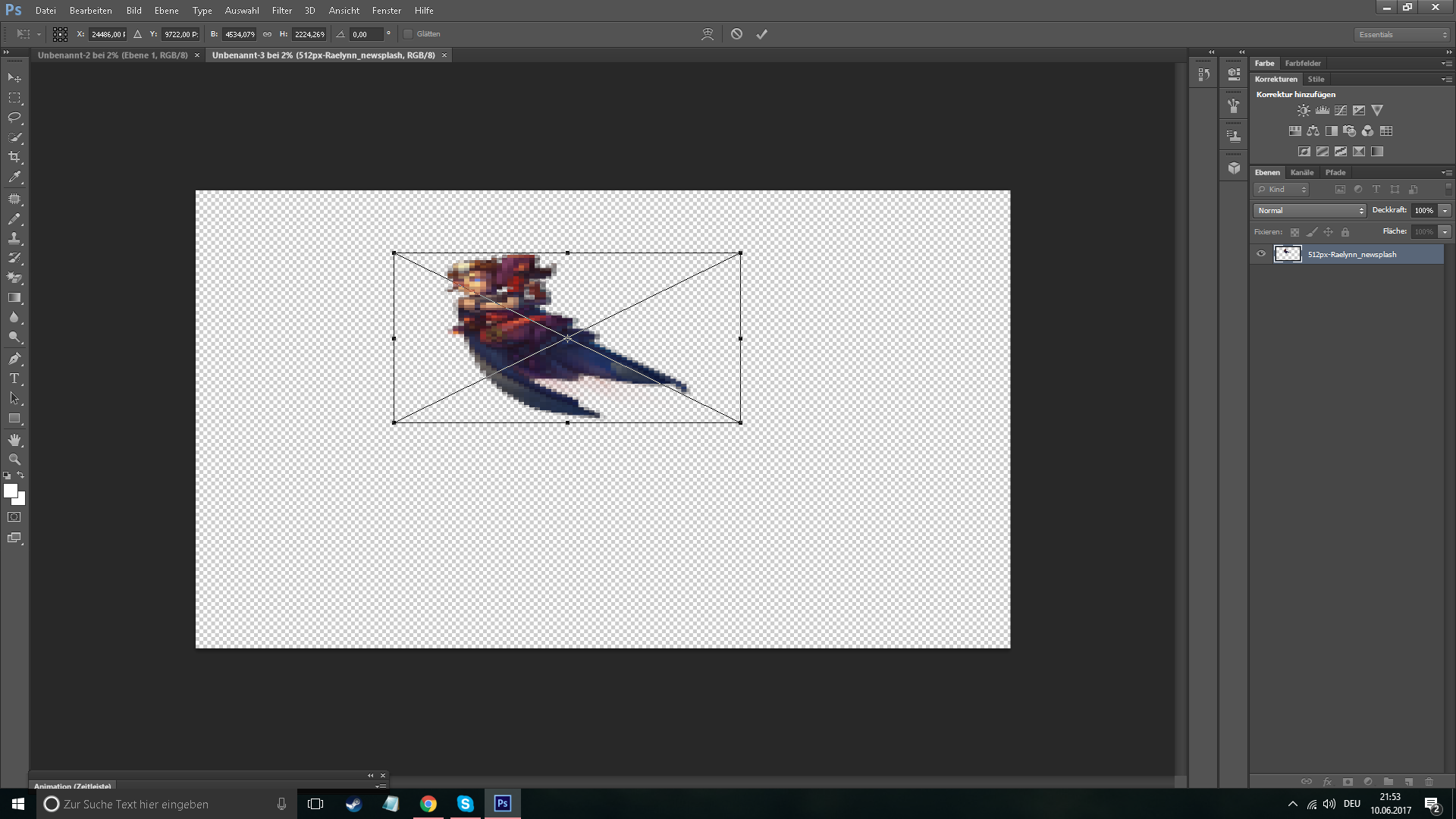This screenshot has width=1456, height=819.
Task: Select the Path Selection tool
Action: tap(14, 398)
